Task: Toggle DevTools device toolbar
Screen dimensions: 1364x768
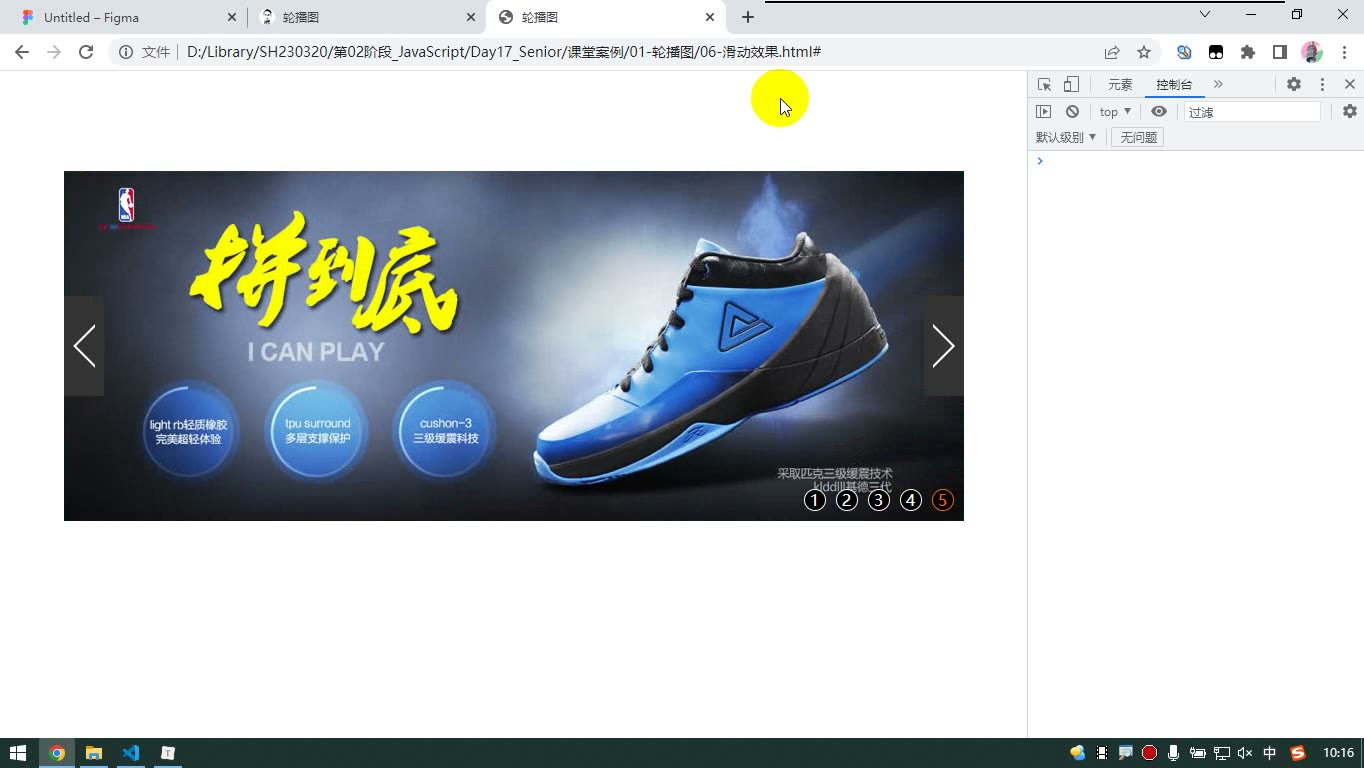Action: [x=1071, y=85]
